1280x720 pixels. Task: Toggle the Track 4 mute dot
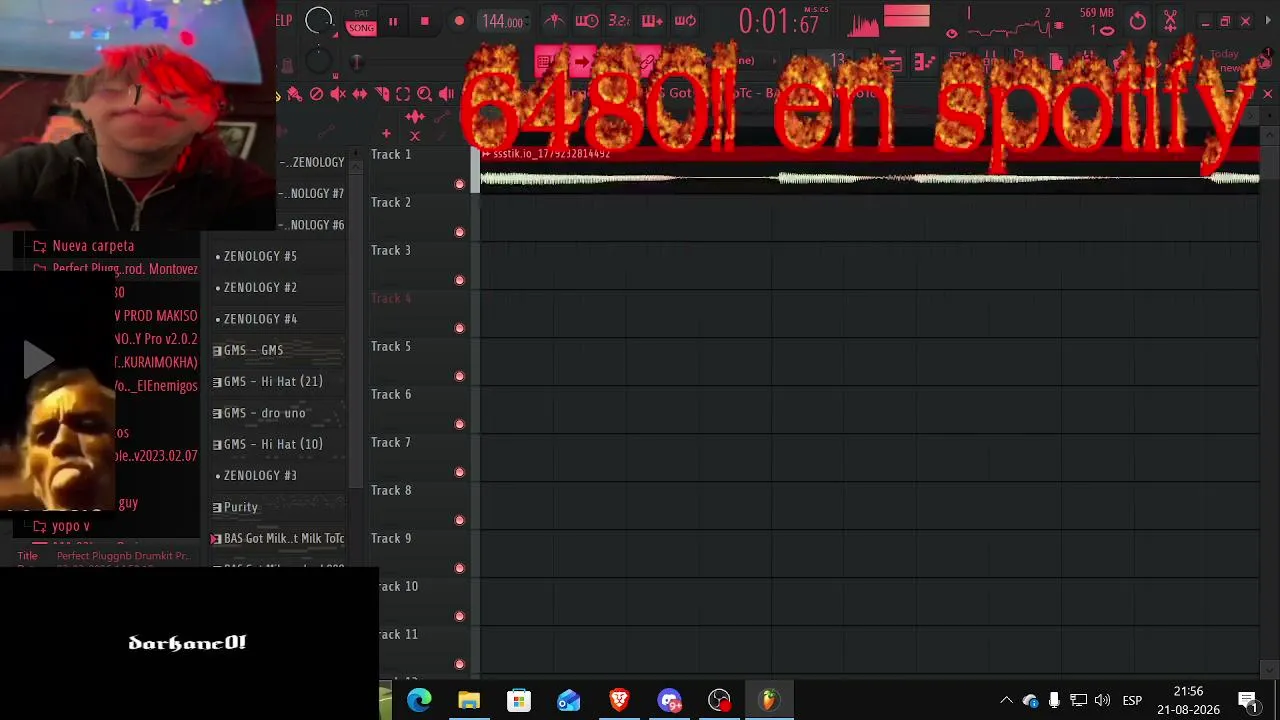(x=460, y=328)
